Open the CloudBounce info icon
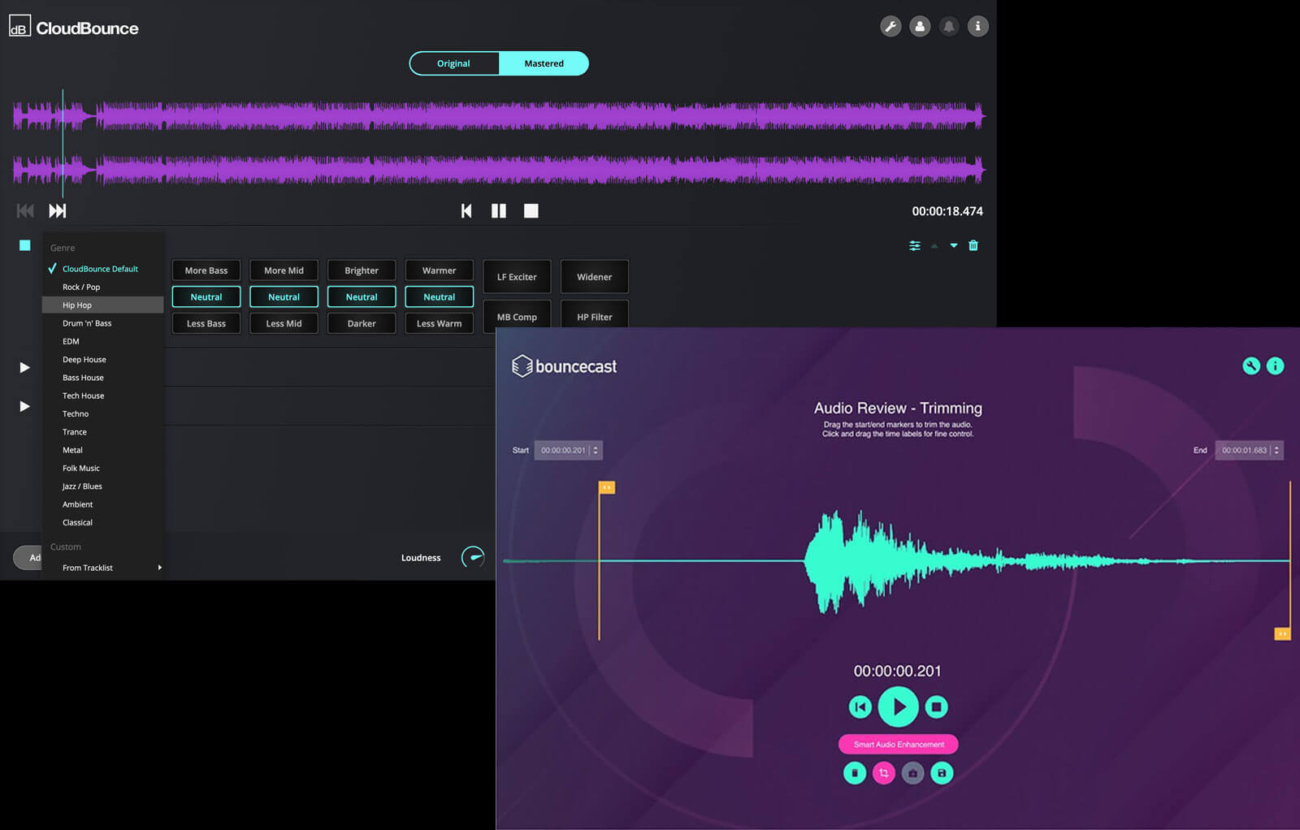Image resolution: width=1300 pixels, height=830 pixels. point(977,26)
